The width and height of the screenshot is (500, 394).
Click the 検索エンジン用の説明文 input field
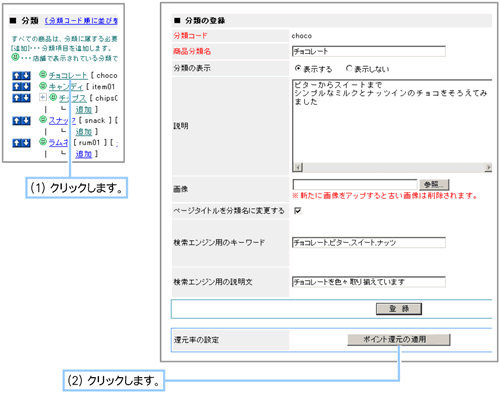pos(369,282)
